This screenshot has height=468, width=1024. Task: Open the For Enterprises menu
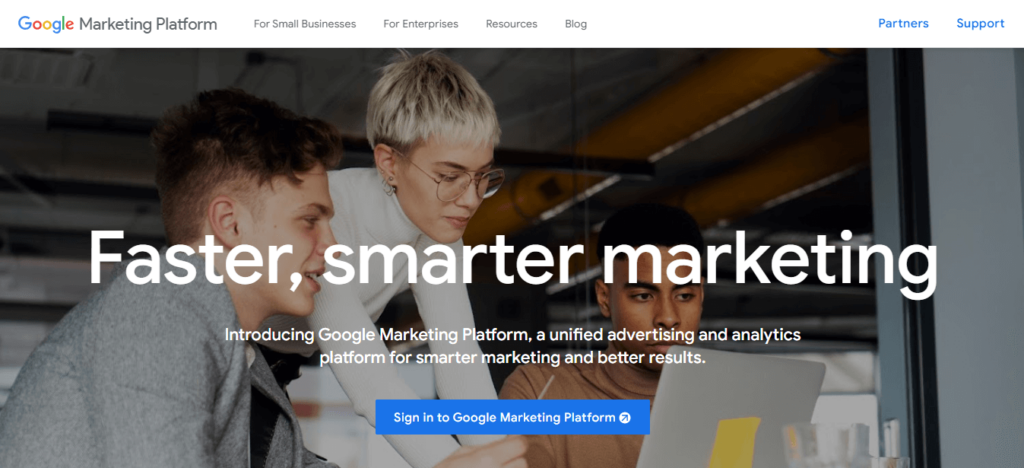click(x=421, y=24)
